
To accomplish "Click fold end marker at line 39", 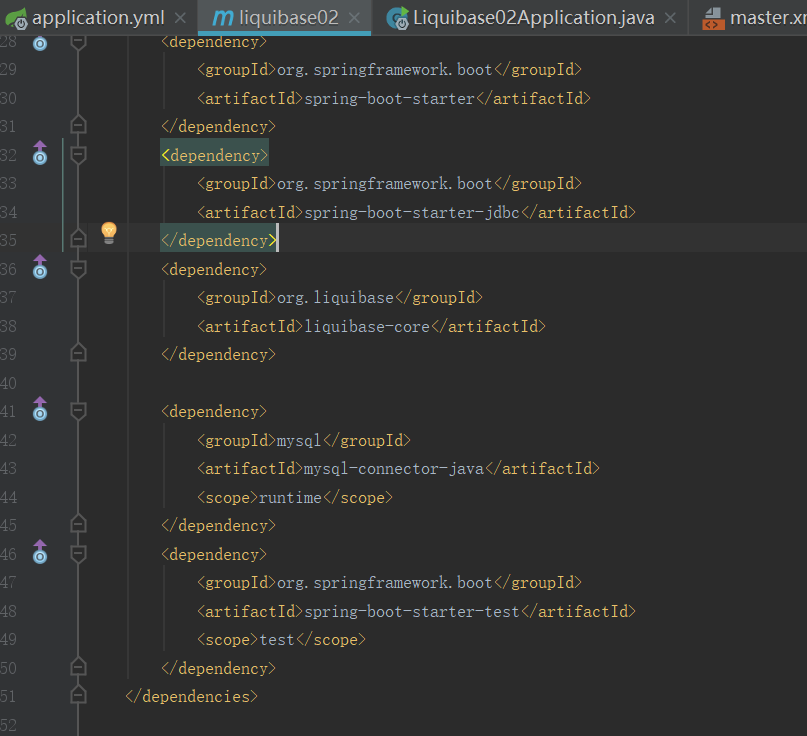I will [78, 353].
